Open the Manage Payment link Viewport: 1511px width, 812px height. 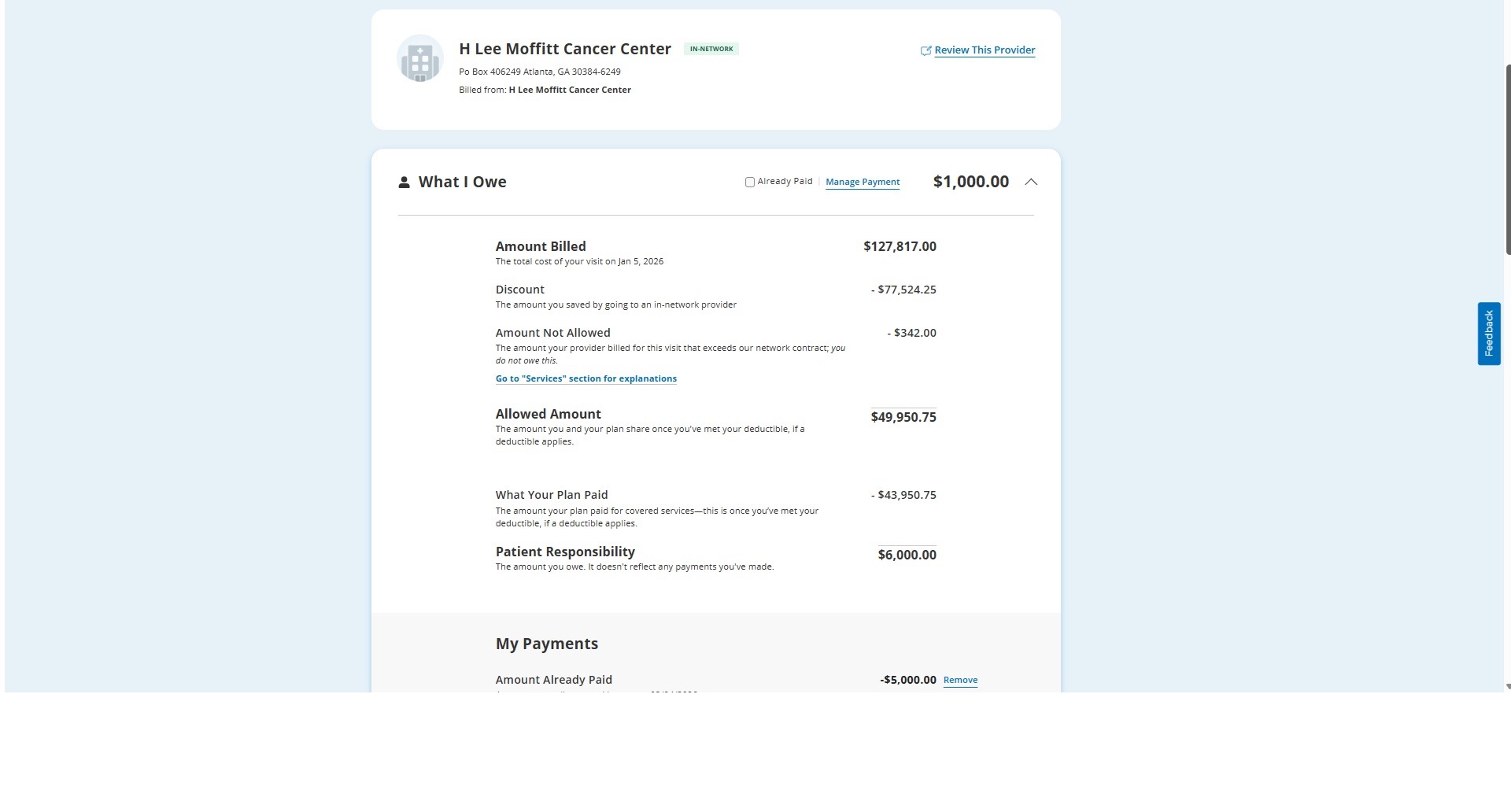point(863,182)
